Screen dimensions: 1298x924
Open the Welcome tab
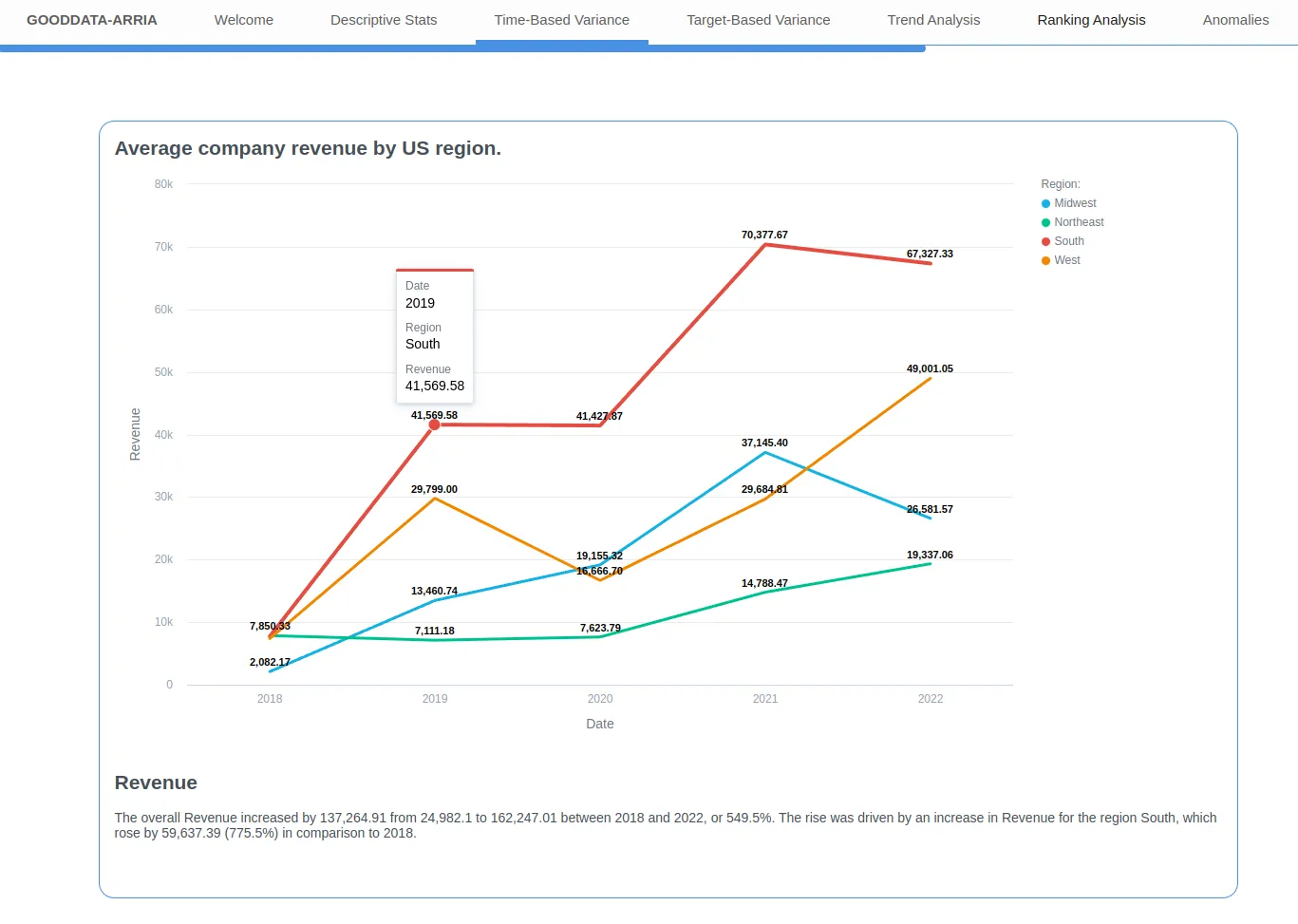point(243,20)
